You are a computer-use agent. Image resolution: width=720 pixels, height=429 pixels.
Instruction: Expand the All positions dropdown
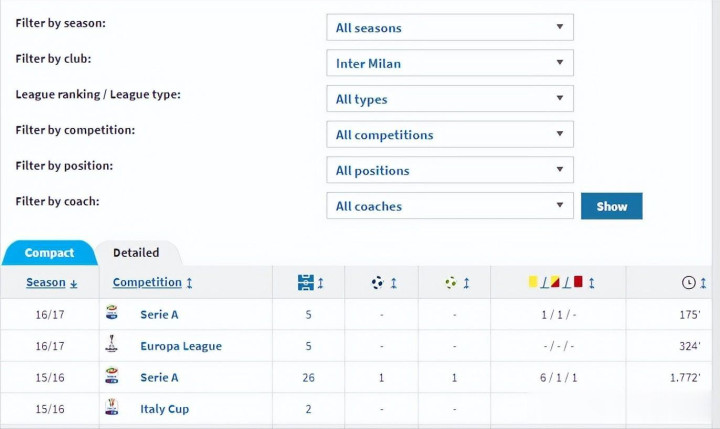coord(450,170)
